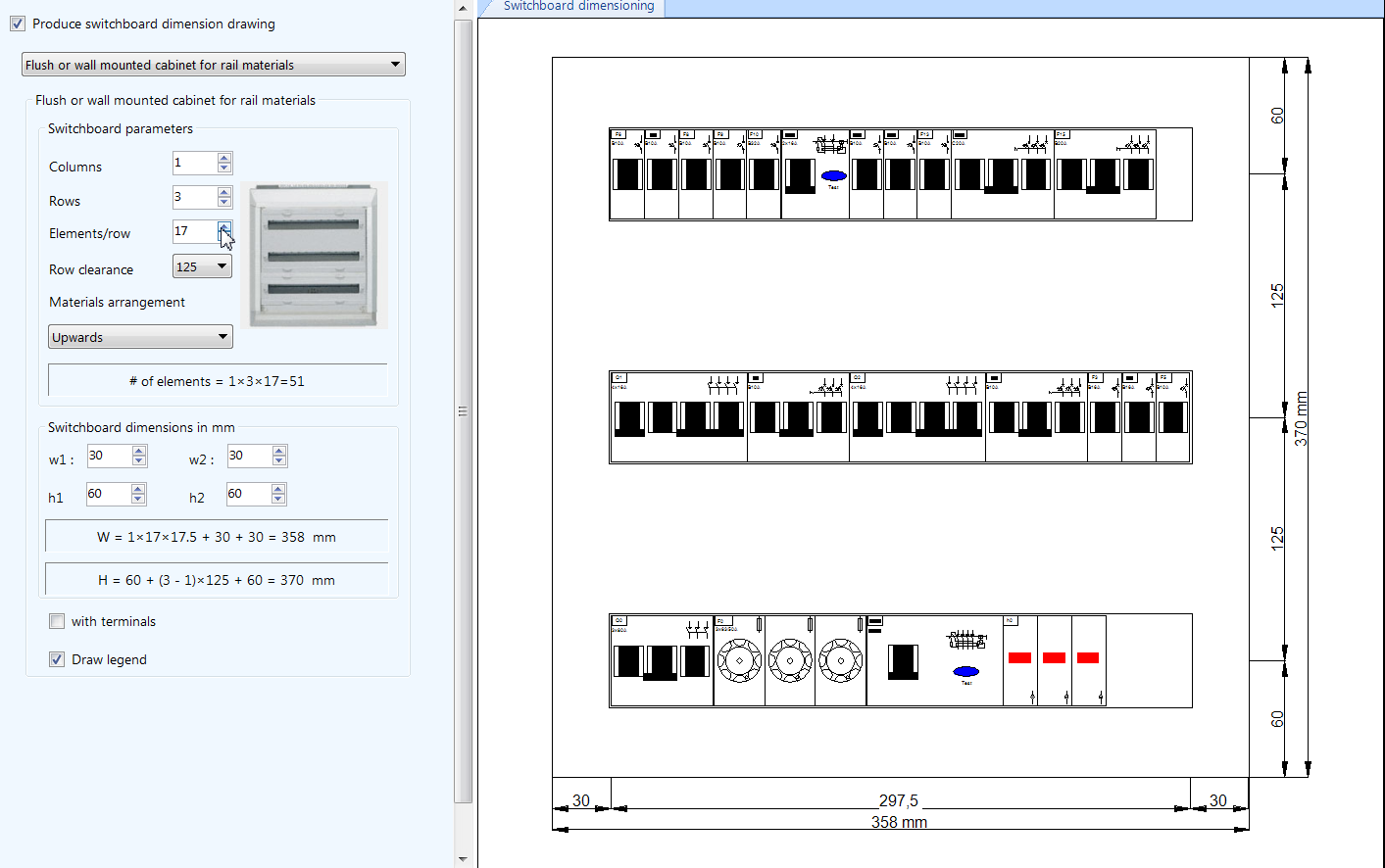Expand the Materials arrangement Upwards dropdown

point(140,337)
